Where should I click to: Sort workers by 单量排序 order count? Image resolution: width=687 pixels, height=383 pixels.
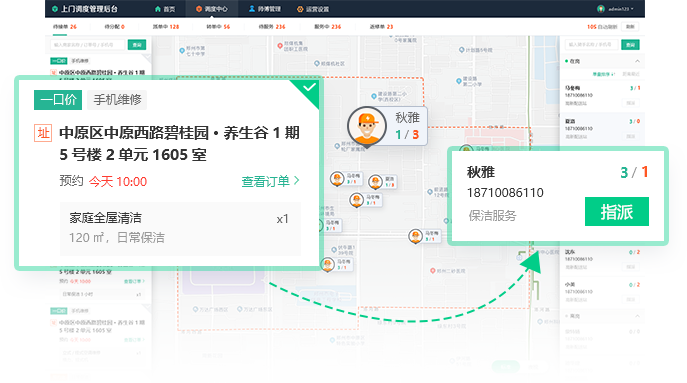(604, 74)
